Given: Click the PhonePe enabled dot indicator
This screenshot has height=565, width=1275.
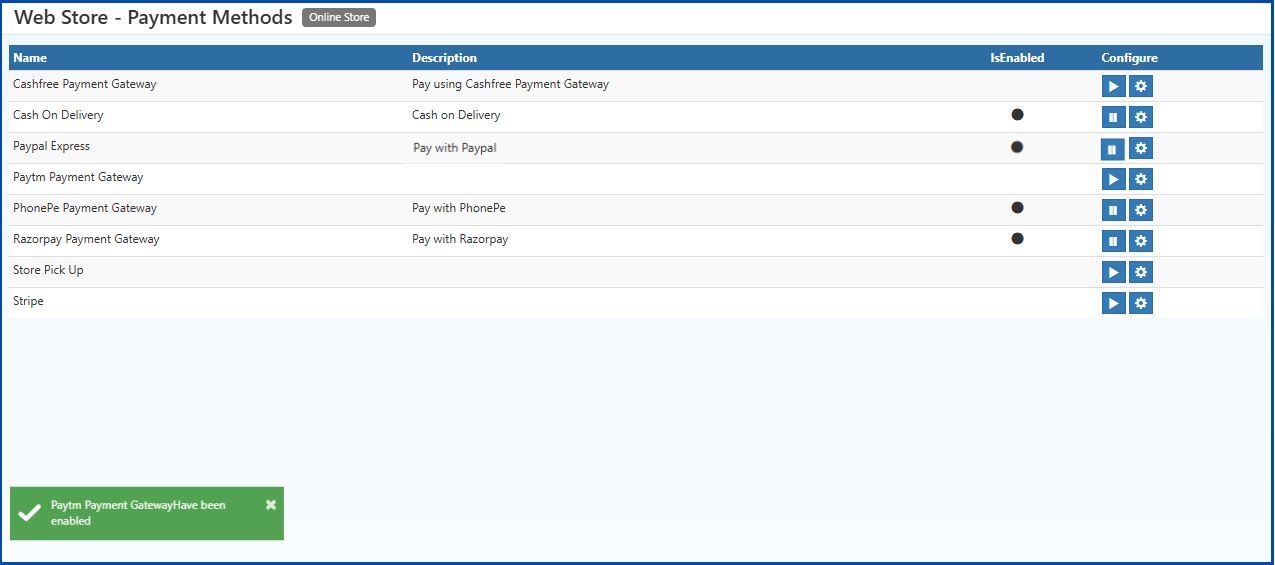Looking at the screenshot, I should click(x=1017, y=208).
